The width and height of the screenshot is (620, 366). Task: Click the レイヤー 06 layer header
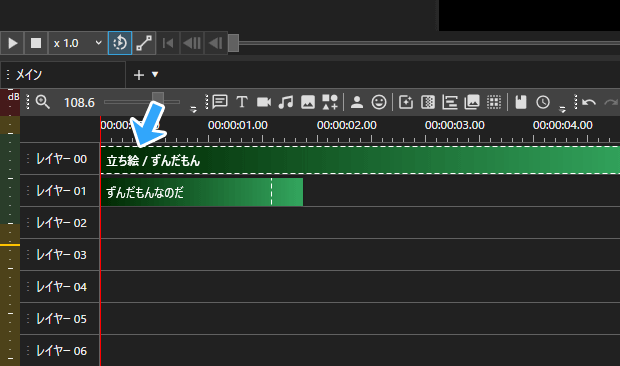click(60, 351)
